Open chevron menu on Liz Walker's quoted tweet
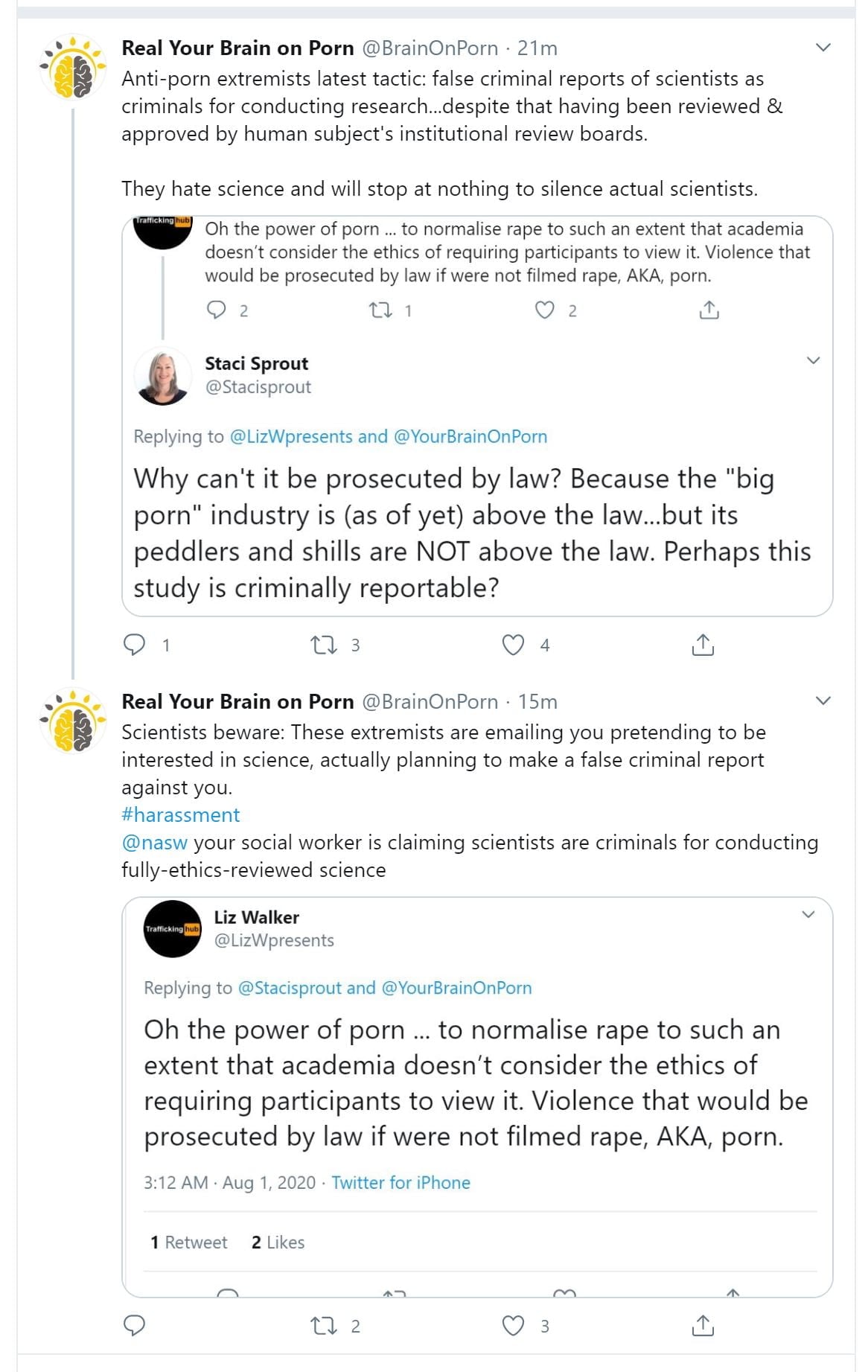 pos(808,914)
